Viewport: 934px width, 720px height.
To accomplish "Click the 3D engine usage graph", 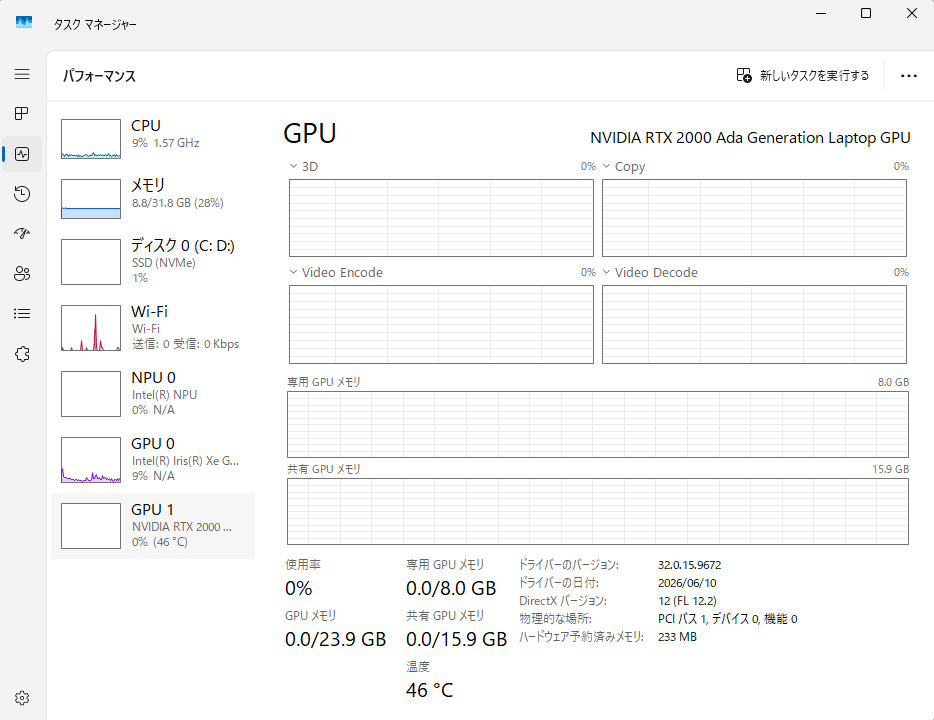I will click(x=441, y=218).
